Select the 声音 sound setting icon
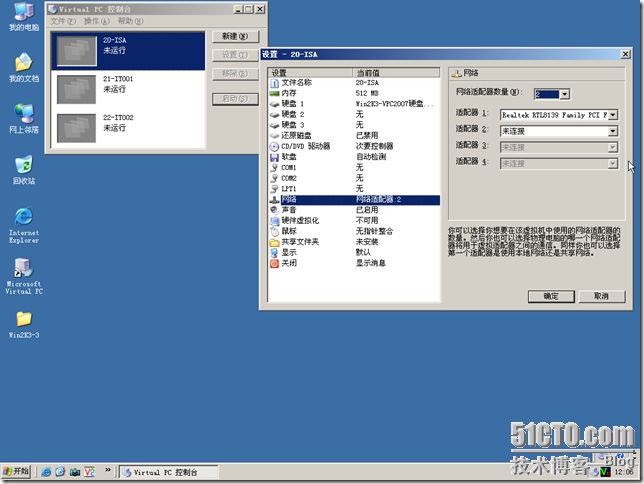 (x=274, y=210)
